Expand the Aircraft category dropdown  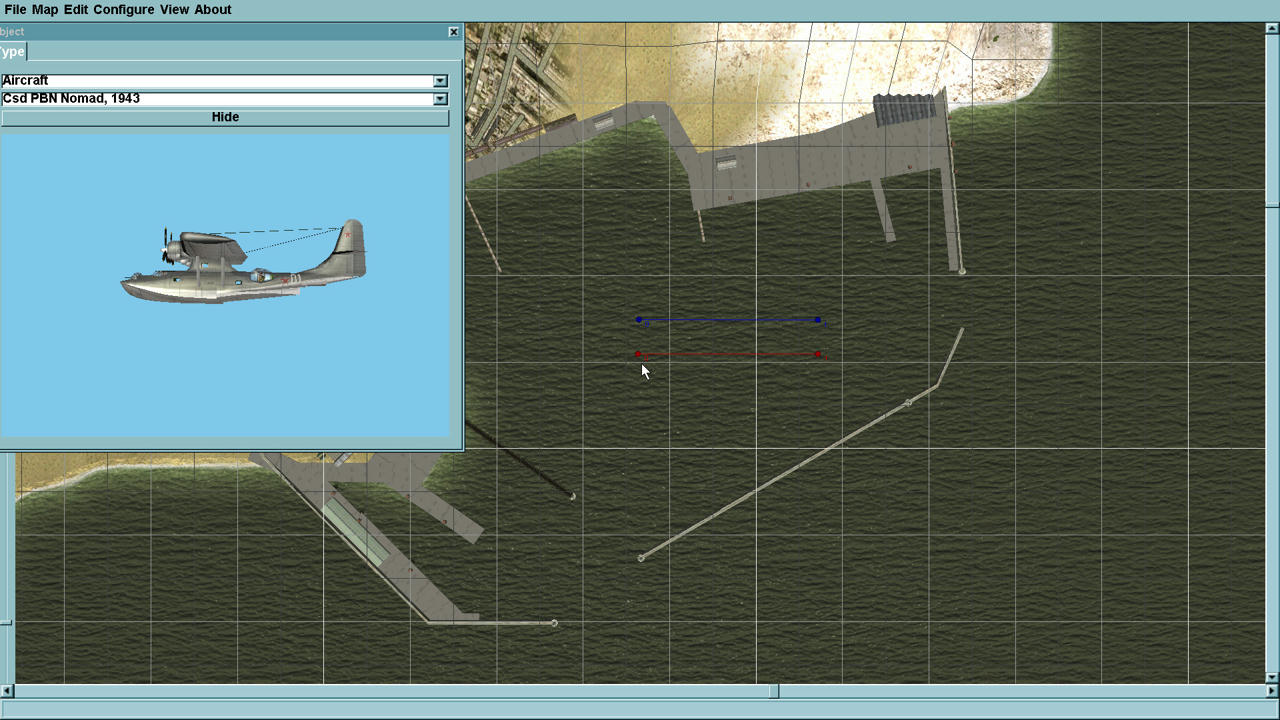[x=440, y=81]
